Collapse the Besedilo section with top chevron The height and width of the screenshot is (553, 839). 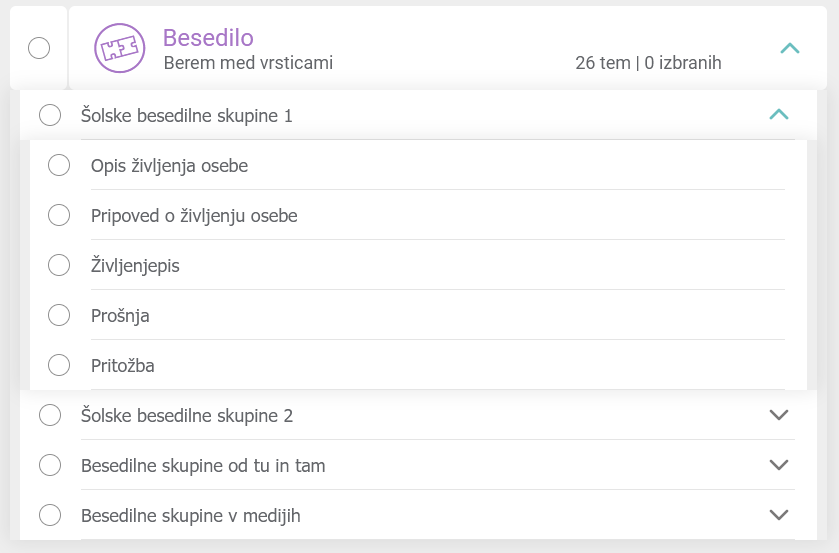pyautogui.click(x=789, y=48)
